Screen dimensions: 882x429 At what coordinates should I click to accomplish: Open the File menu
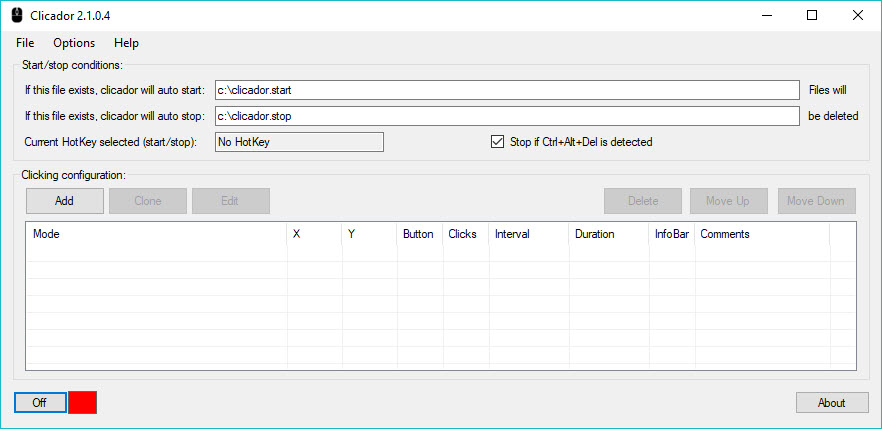point(25,43)
